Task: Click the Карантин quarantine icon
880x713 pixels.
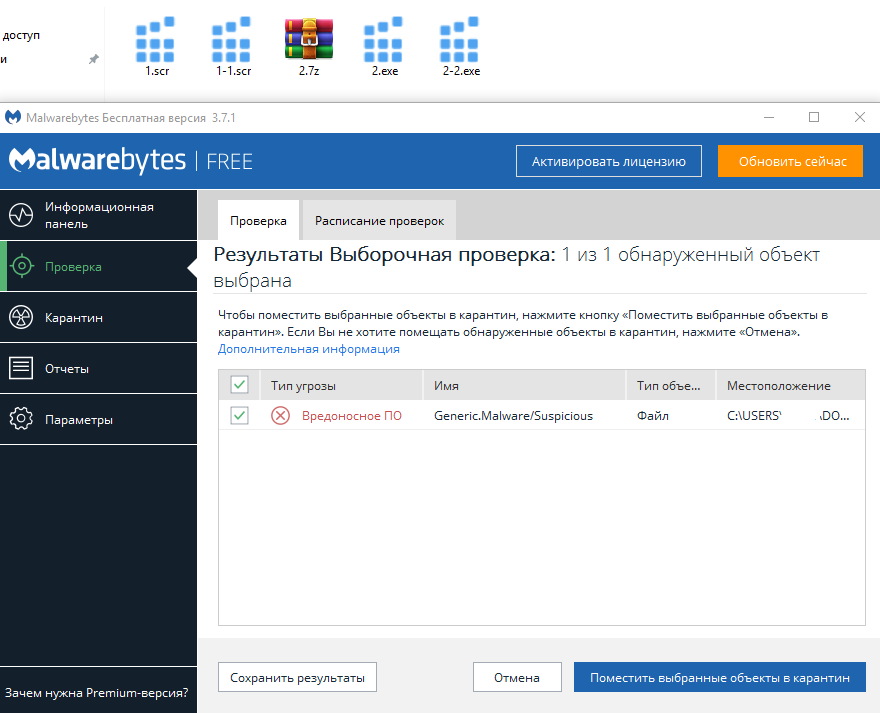Action: pyautogui.click(x=21, y=317)
